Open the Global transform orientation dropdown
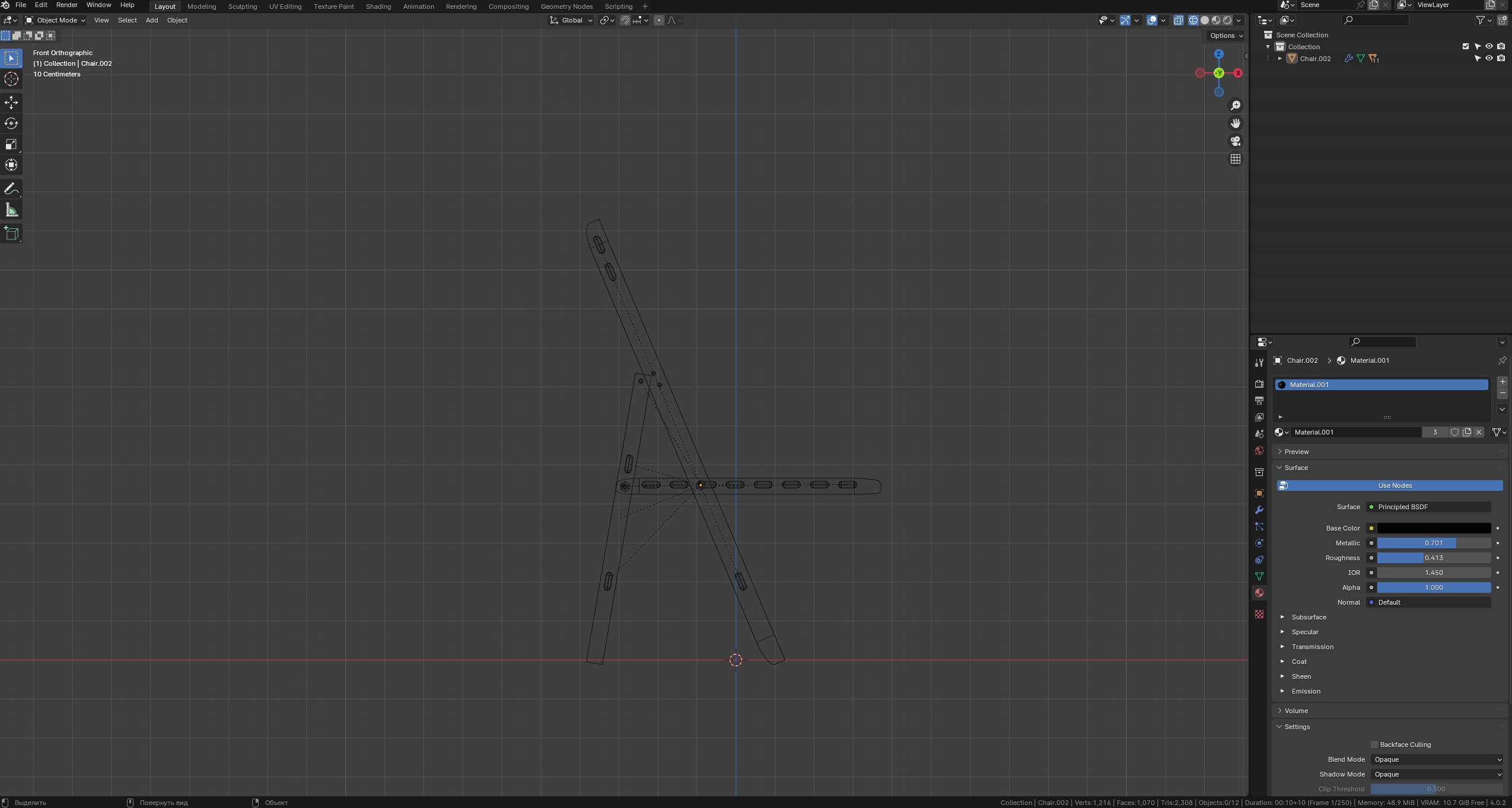Screen dimensions: 1512x808 [x=571, y=20]
